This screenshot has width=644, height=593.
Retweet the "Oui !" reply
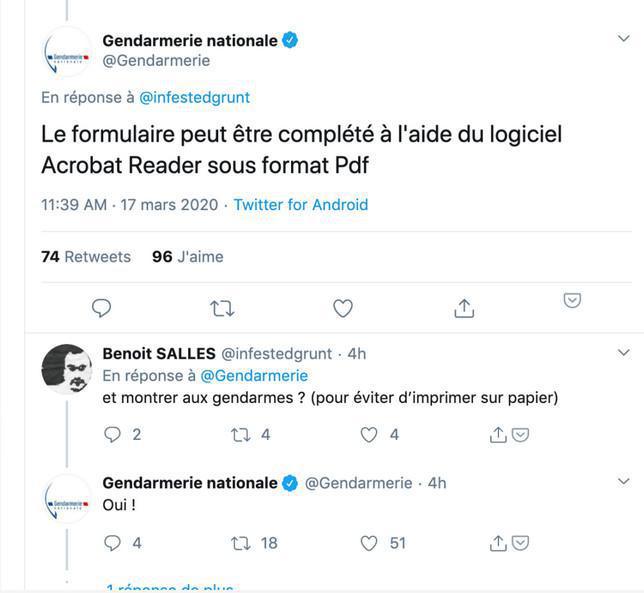[240, 543]
